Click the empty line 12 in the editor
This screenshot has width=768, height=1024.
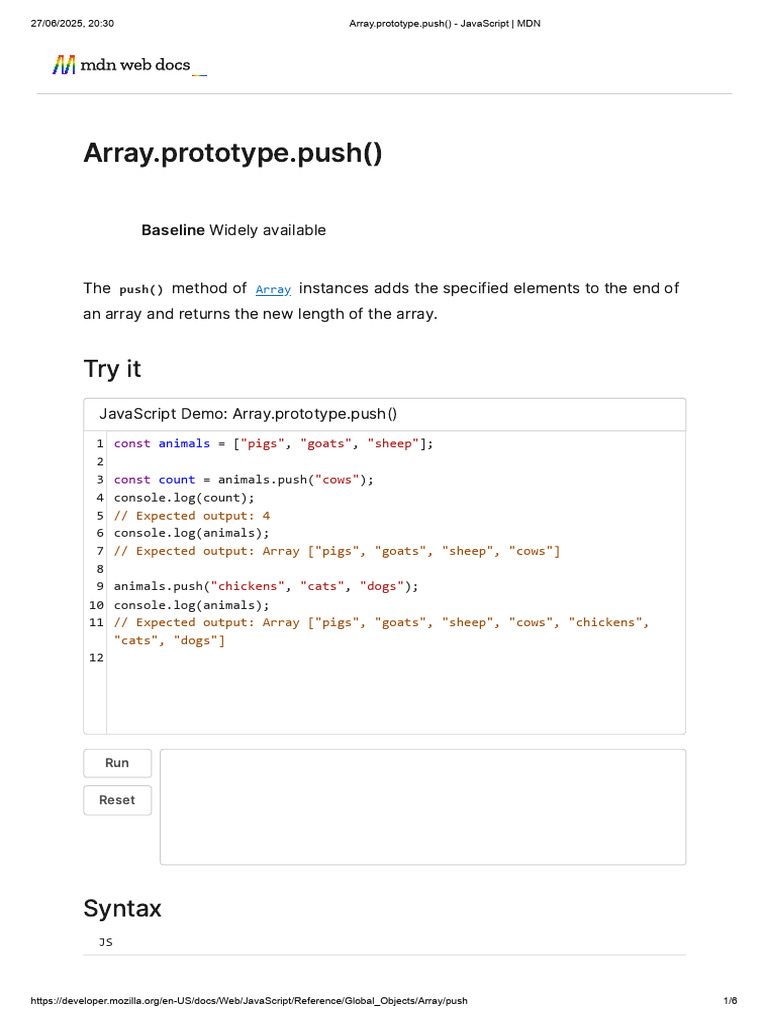pos(300,658)
